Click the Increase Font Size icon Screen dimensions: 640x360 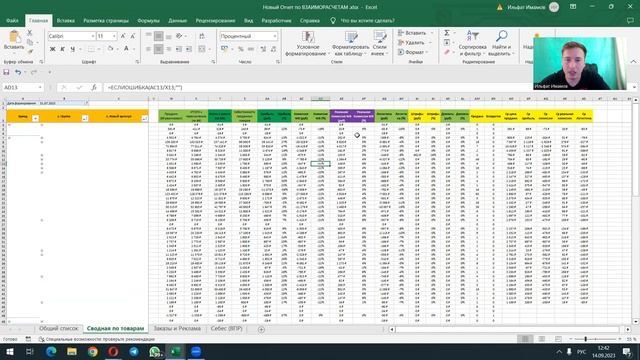coord(123,36)
